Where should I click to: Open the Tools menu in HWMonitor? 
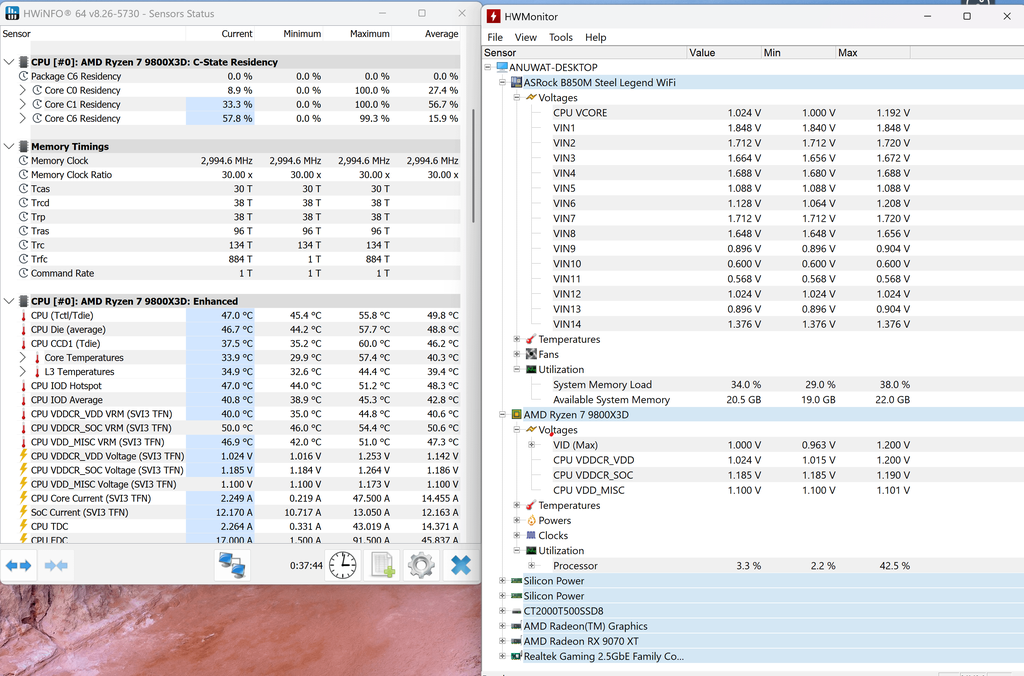[560, 37]
